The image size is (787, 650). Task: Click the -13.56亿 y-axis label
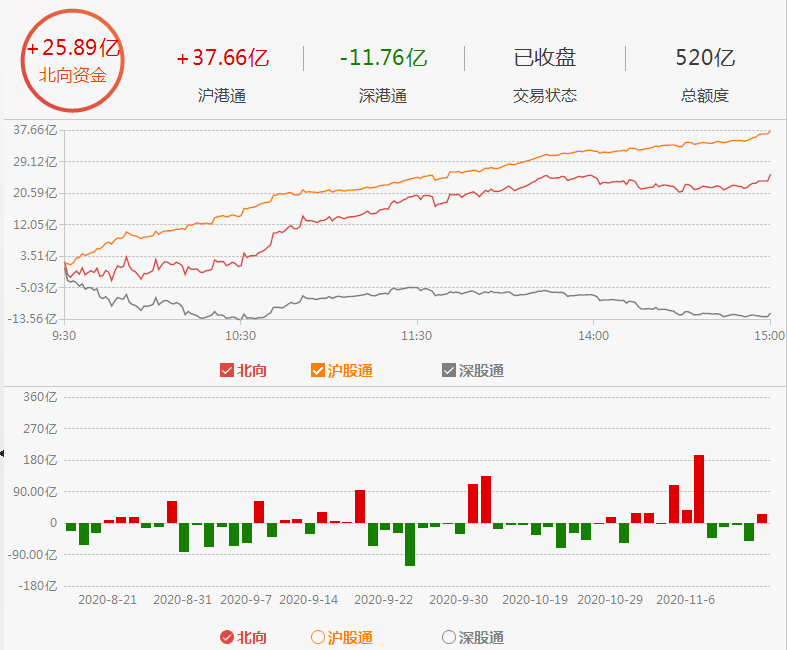coord(32,319)
